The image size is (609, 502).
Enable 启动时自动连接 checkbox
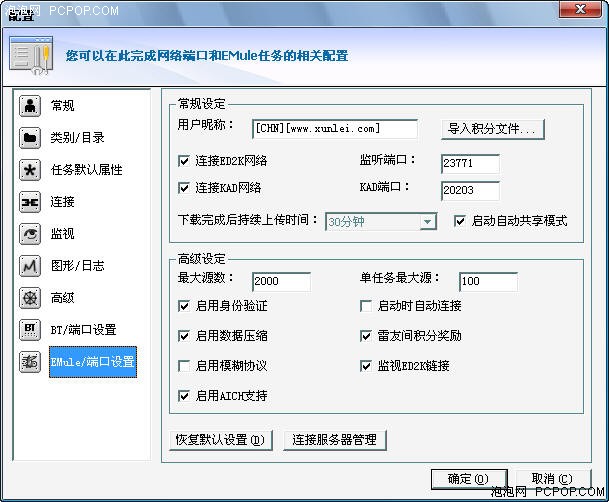pos(366,306)
